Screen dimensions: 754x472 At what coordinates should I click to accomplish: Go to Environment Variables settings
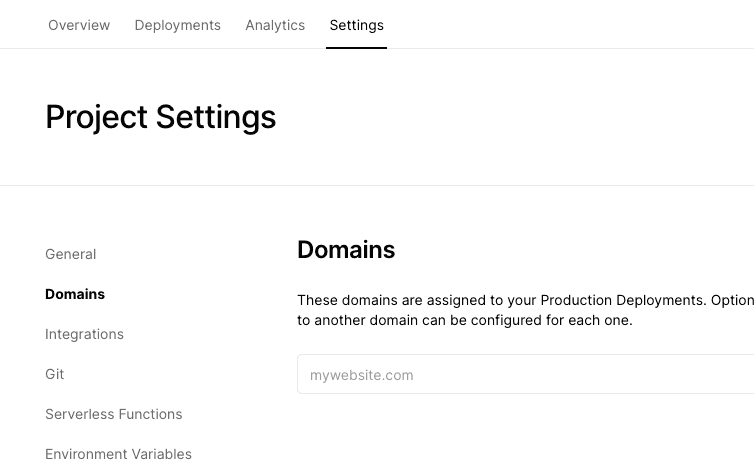pos(118,454)
